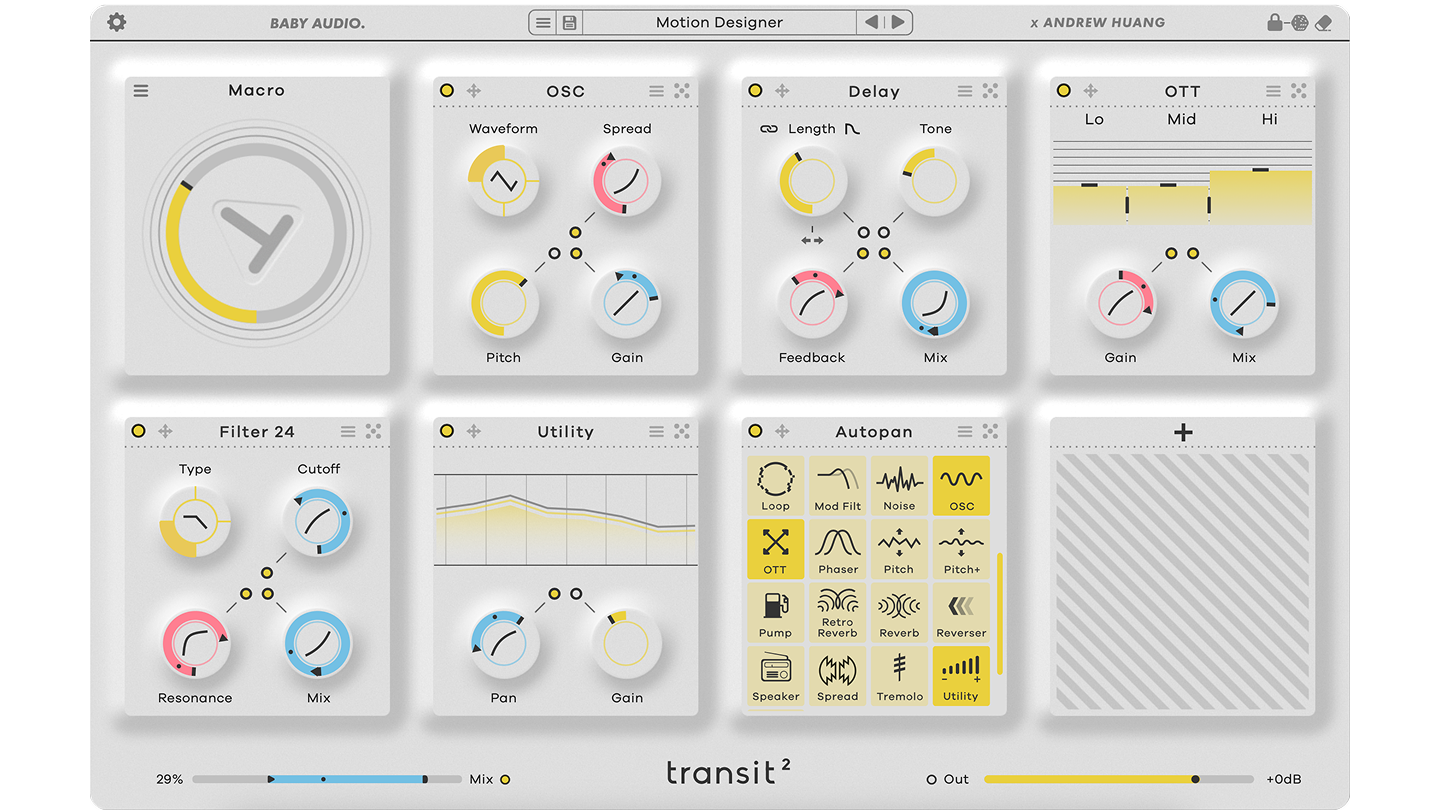Toggle the lock icon in header
The image size is (1440, 810).
[x=1275, y=22]
